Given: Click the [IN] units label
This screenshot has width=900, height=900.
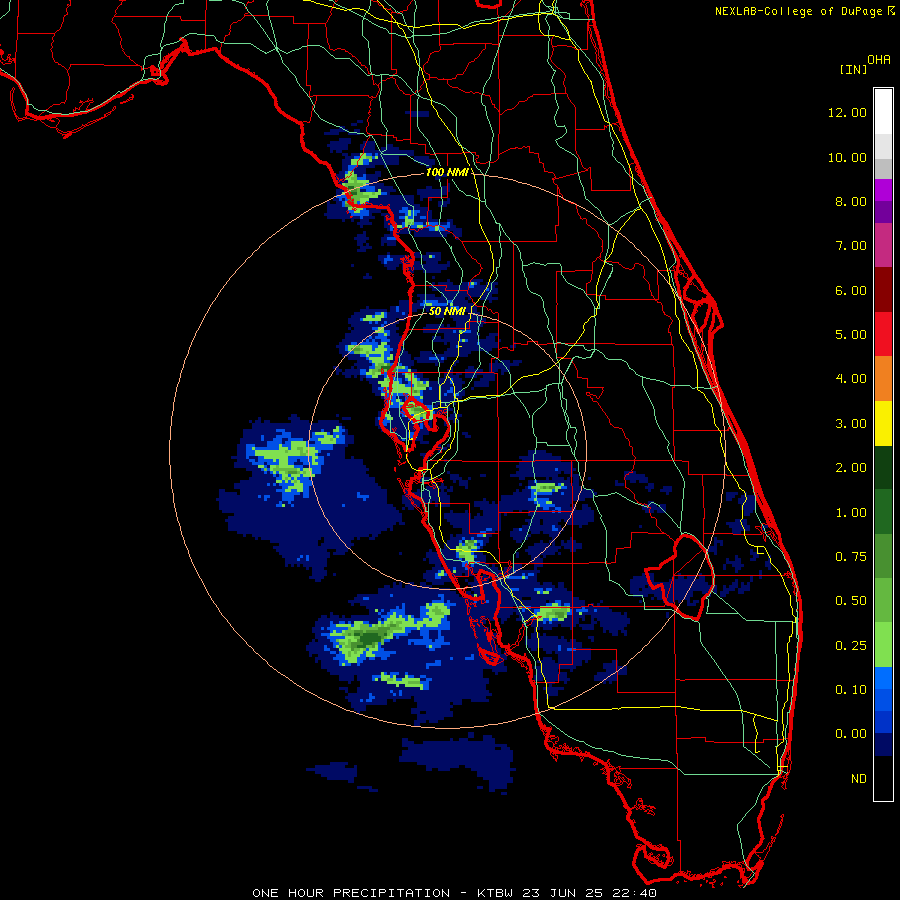Looking at the screenshot, I should [x=853, y=69].
